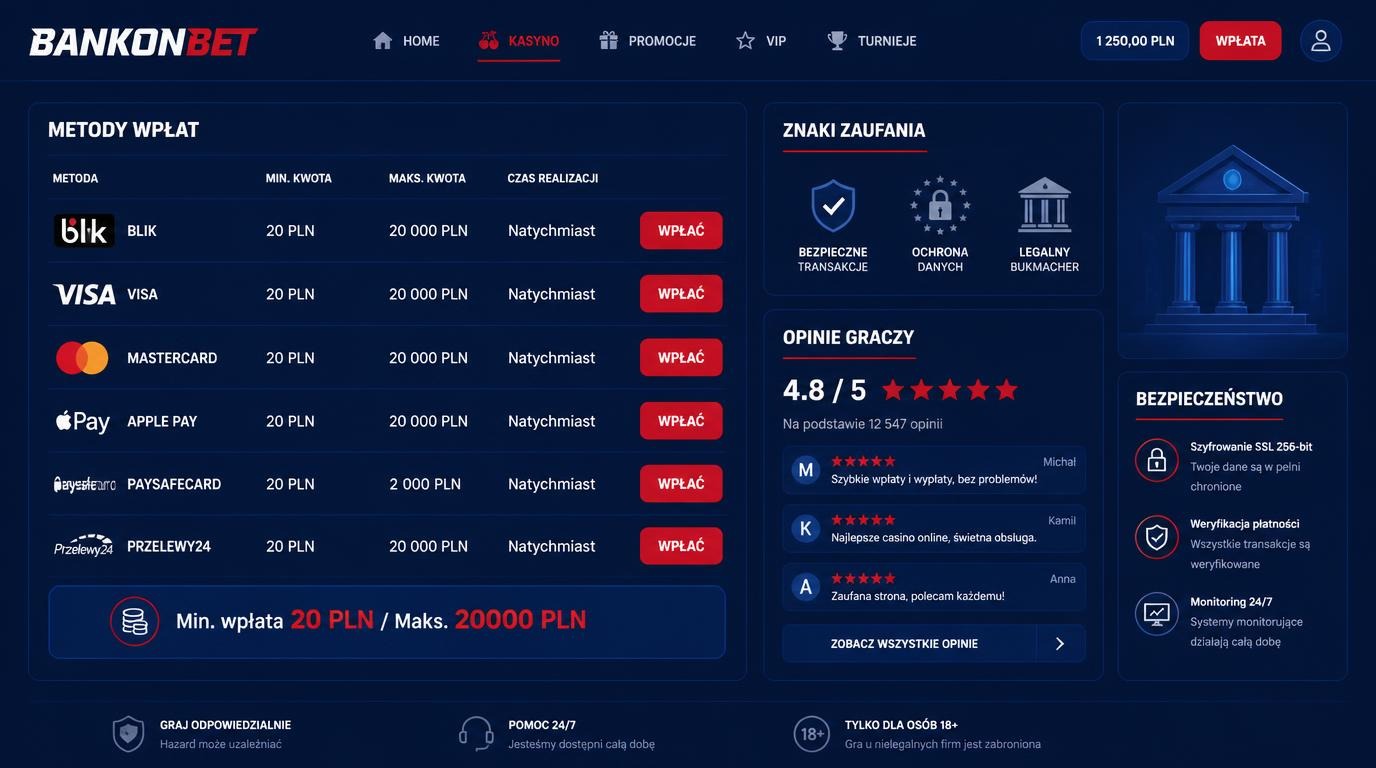Click the arrow next to Zobacz wszystkie opinie
The width and height of the screenshot is (1376, 768).
click(x=1060, y=644)
